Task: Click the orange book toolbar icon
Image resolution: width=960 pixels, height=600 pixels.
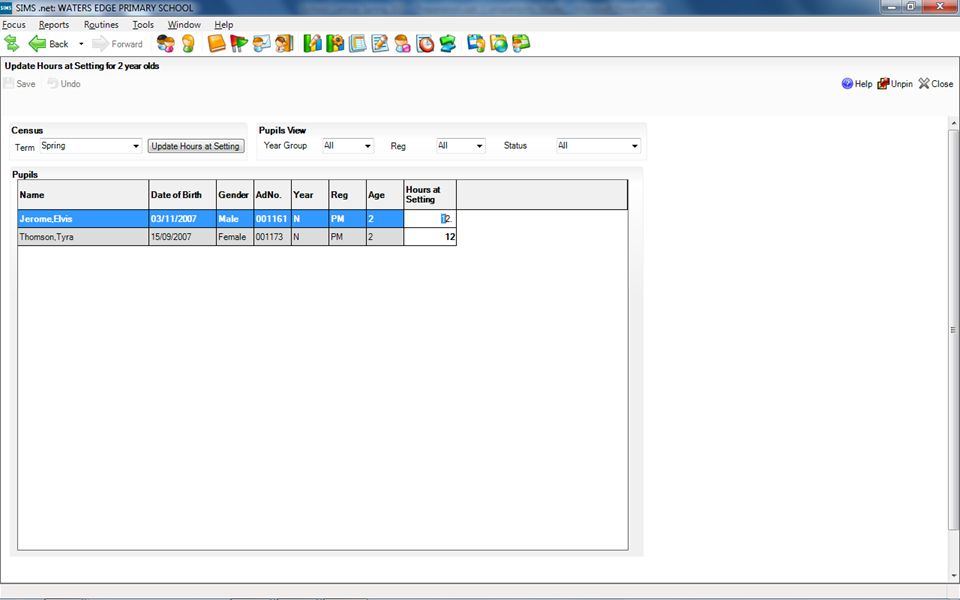Action: click(x=216, y=43)
